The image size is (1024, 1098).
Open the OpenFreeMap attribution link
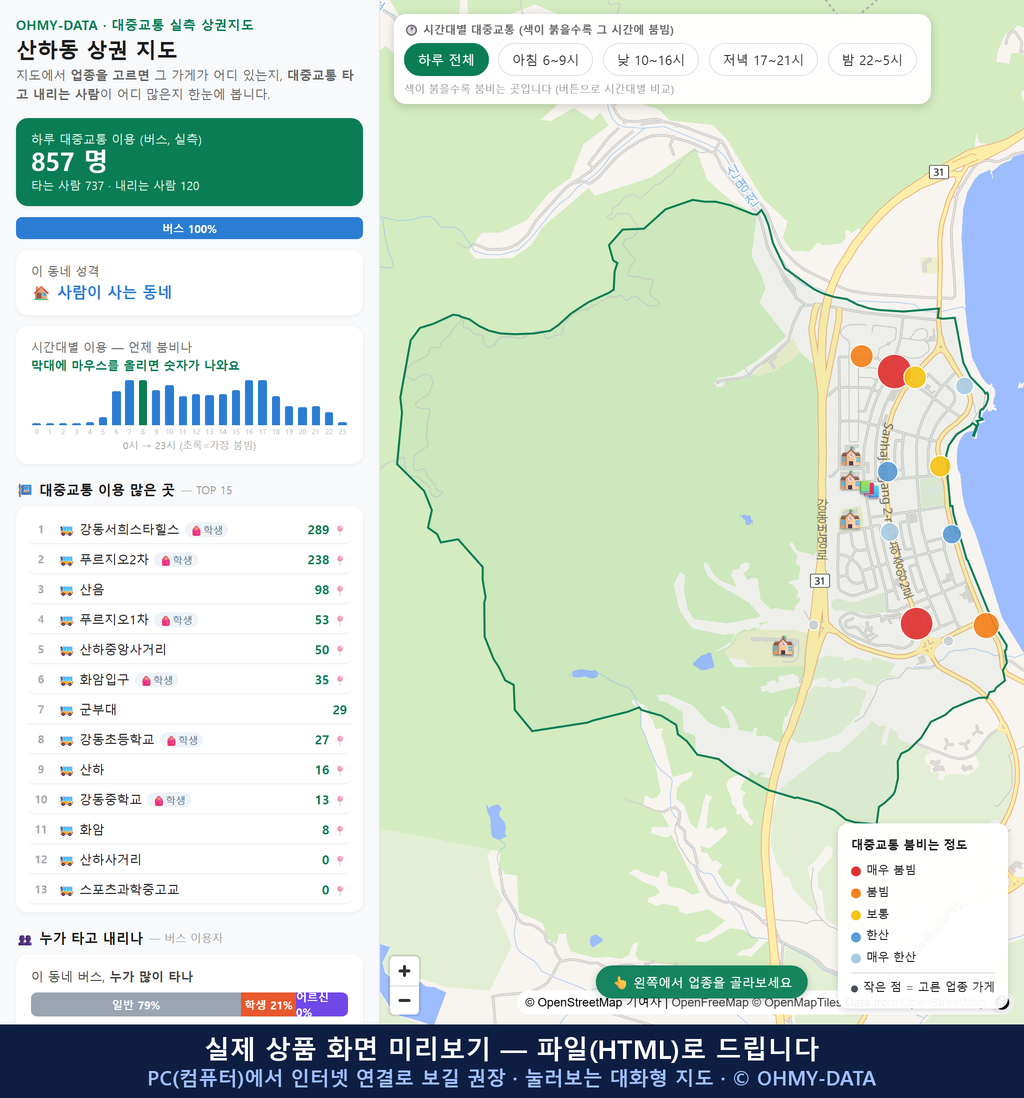[x=710, y=1003]
